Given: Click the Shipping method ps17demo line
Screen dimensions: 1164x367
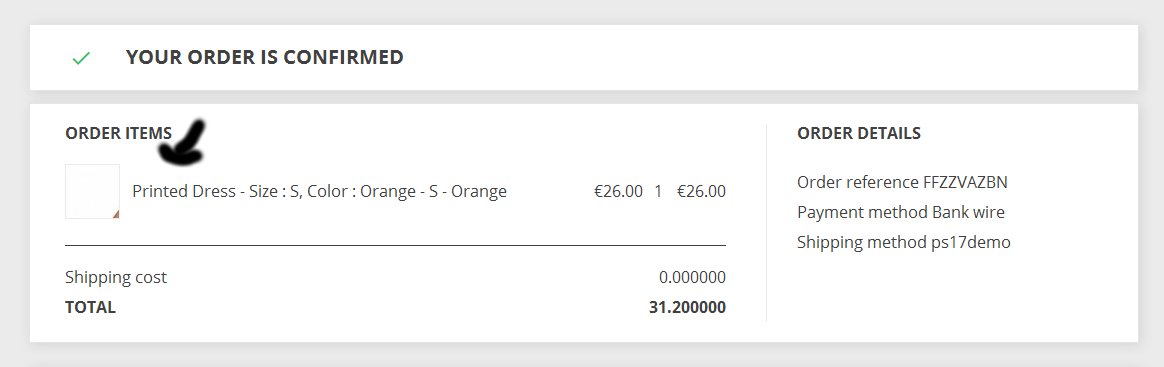Looking at the screenshot, I should tap(903, 242).
